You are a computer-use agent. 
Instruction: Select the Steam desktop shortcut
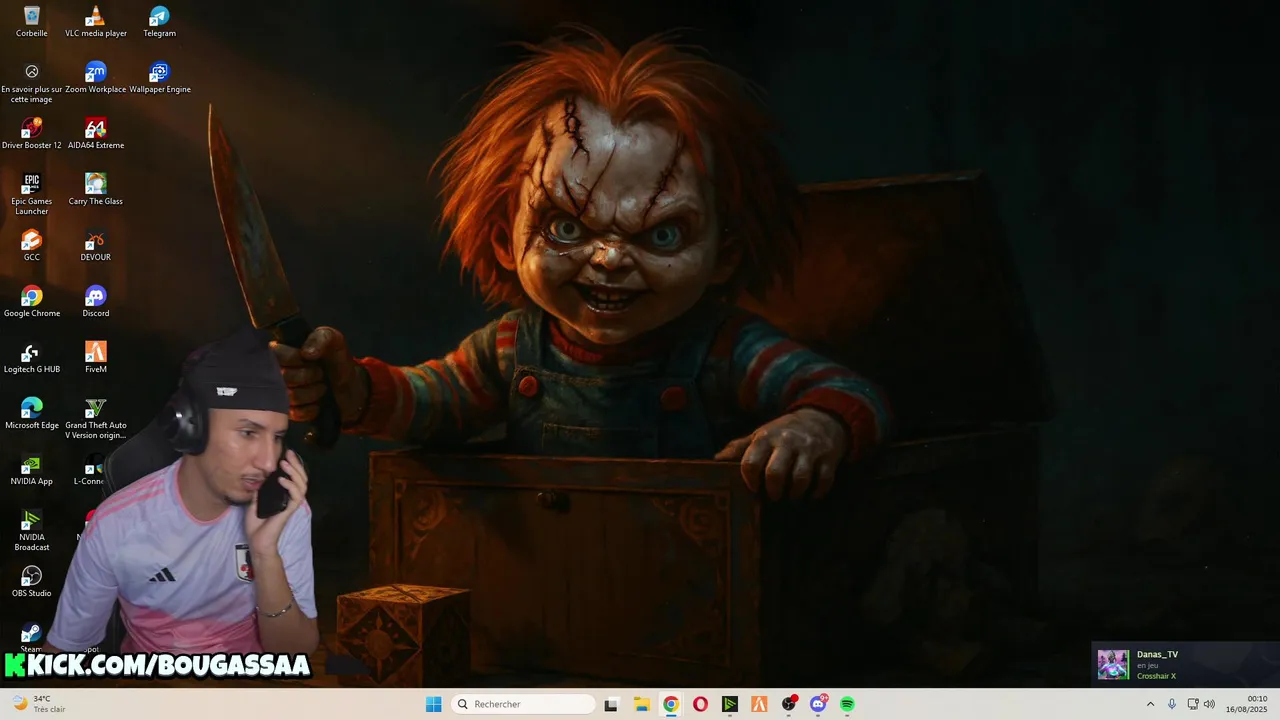click(32, 638)
